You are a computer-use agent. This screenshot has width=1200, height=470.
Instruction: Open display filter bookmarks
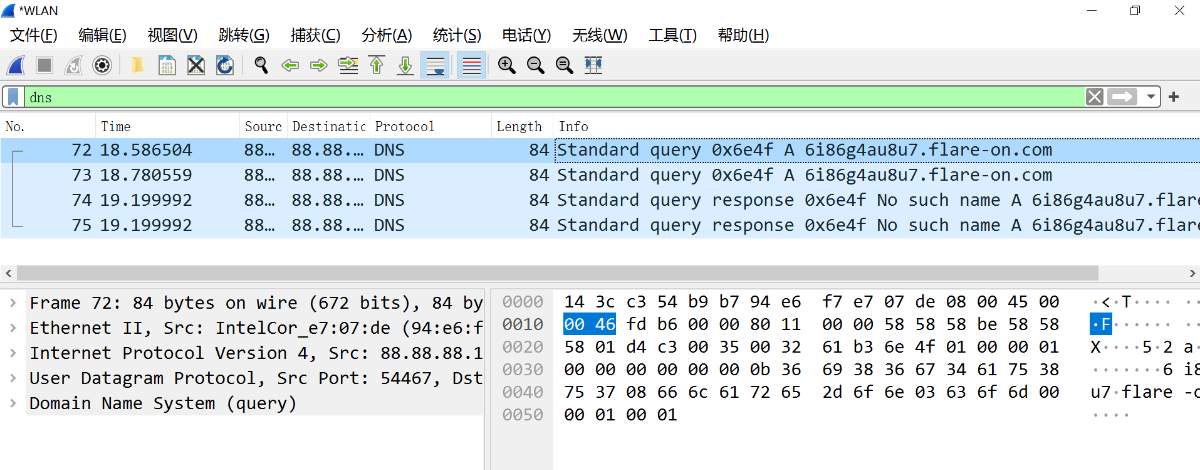[x=13, y=97]
